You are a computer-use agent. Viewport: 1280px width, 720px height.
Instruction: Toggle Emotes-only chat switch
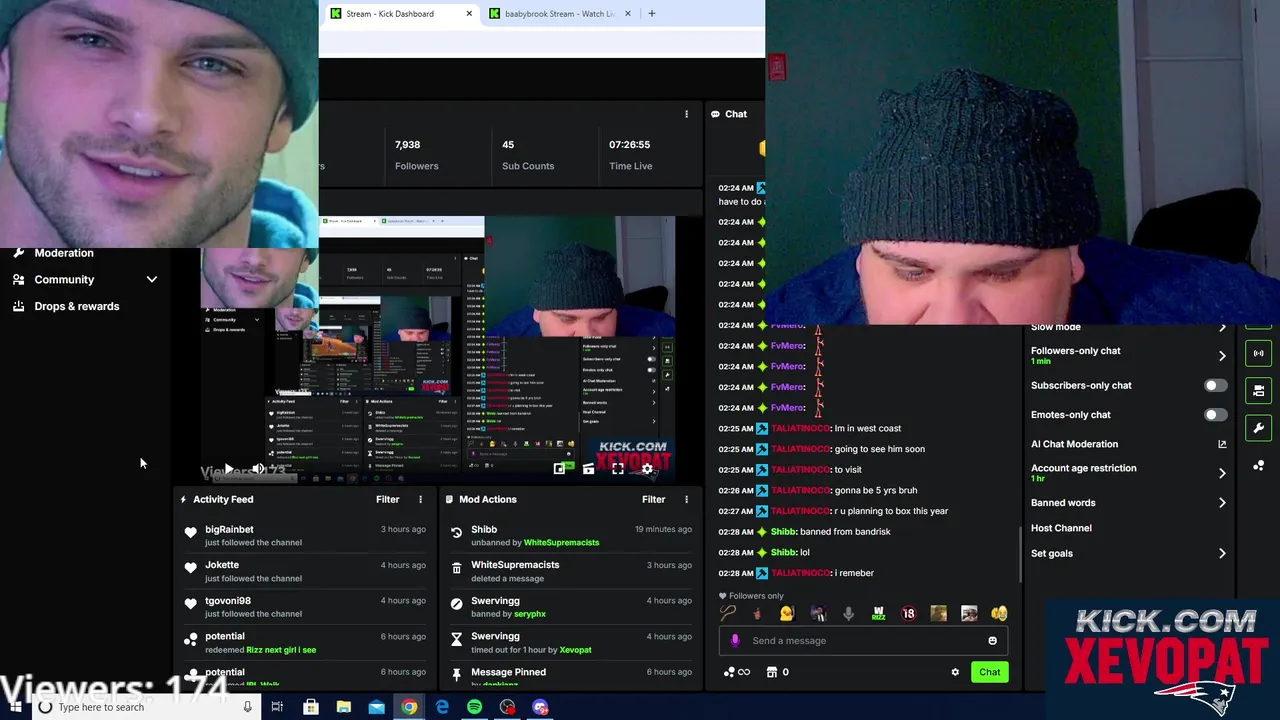click(x=1215, y=414)
